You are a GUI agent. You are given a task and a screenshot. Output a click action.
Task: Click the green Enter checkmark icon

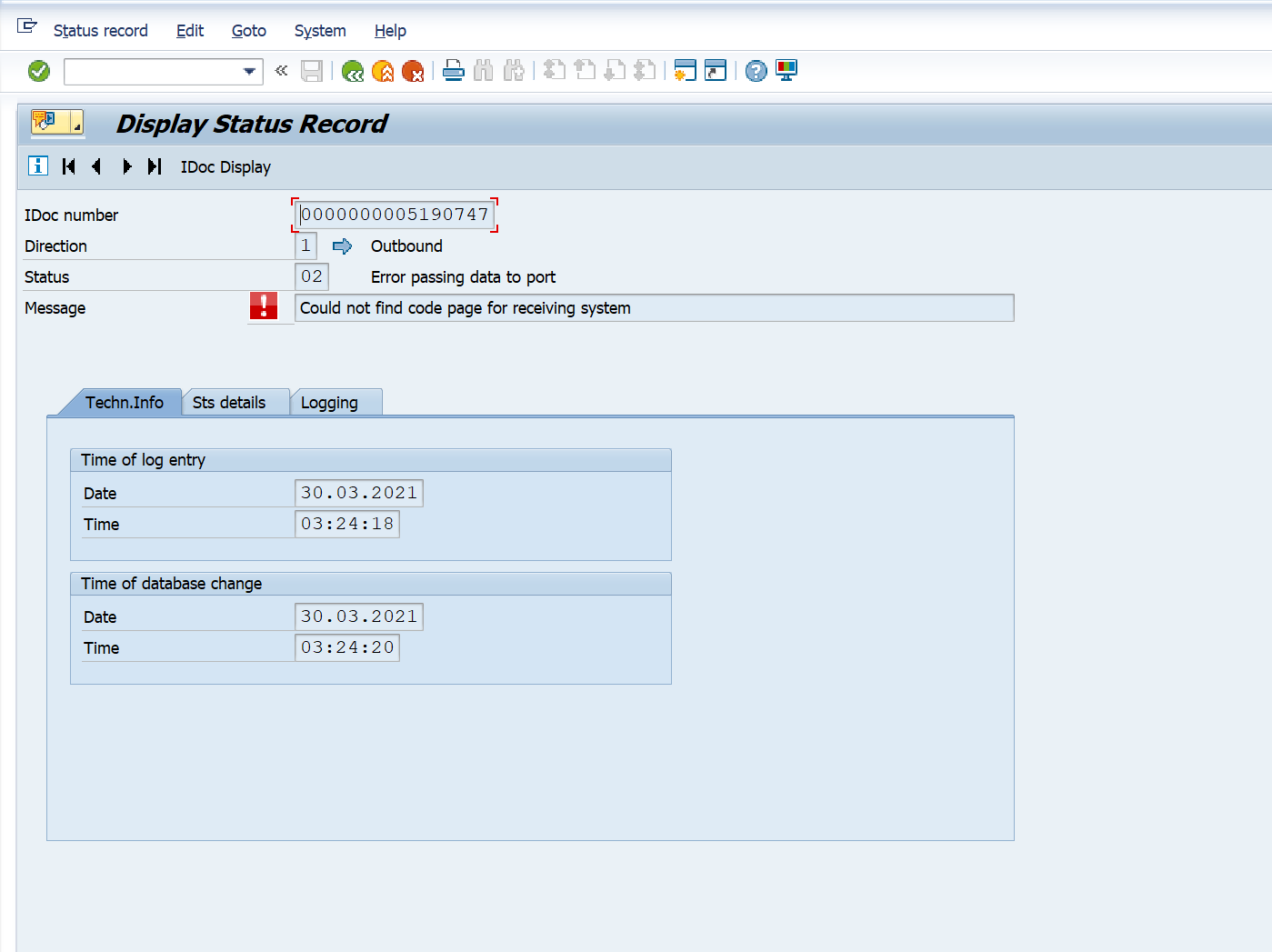pyautogui.click(x=39, y=71)
